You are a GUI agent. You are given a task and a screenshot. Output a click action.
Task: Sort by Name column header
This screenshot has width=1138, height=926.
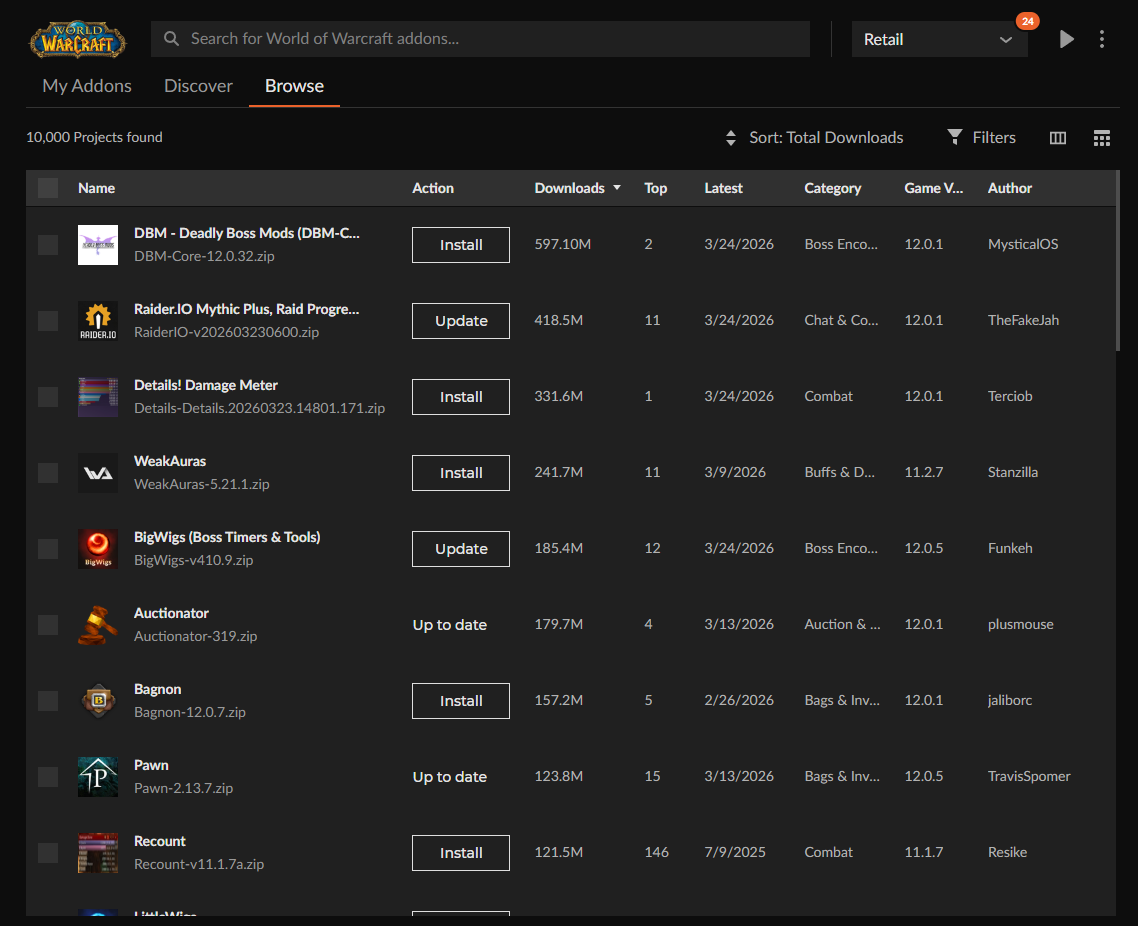(x=97, y=188)
